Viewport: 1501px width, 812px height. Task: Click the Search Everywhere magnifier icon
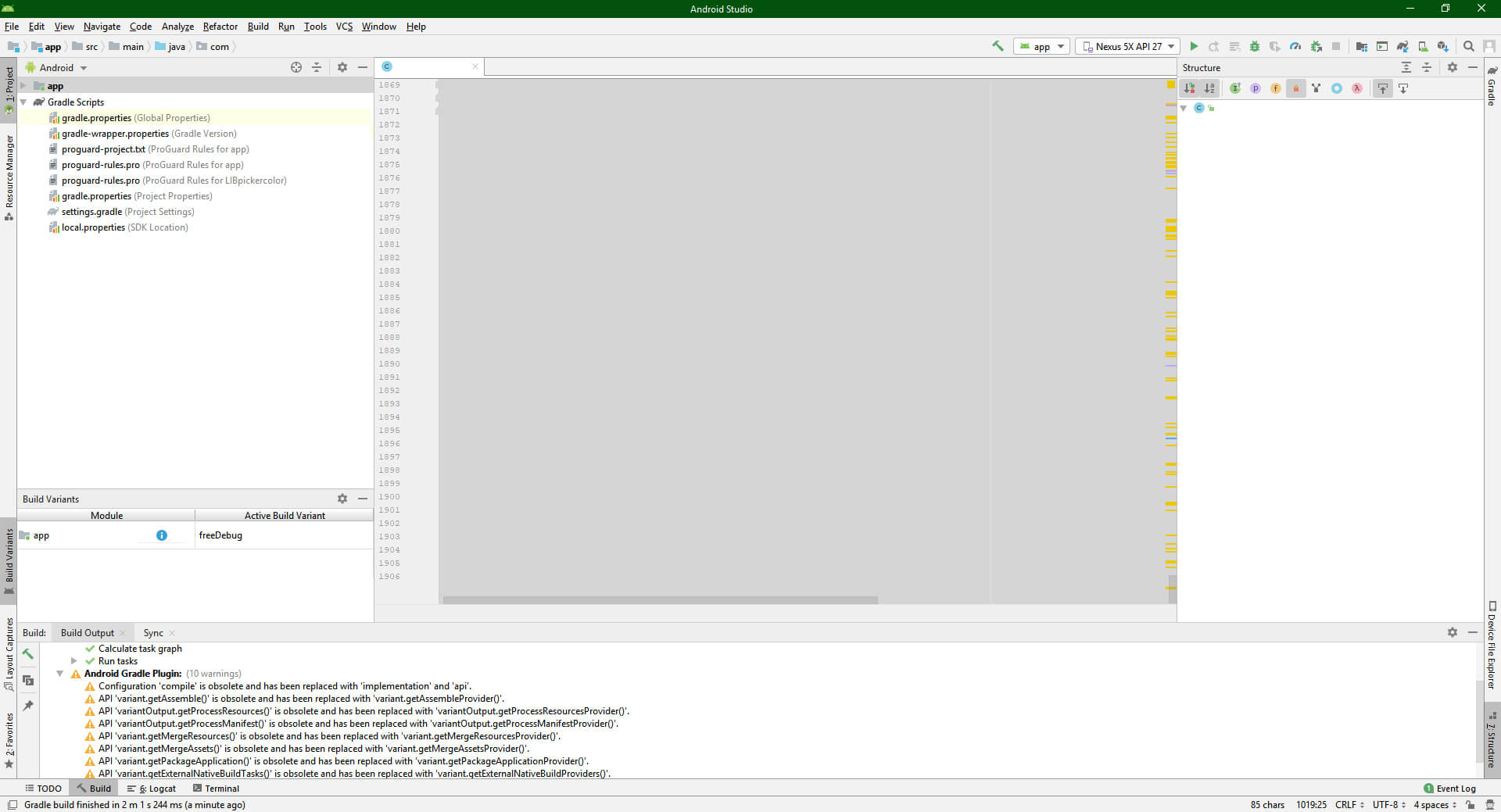(1469, 46)
